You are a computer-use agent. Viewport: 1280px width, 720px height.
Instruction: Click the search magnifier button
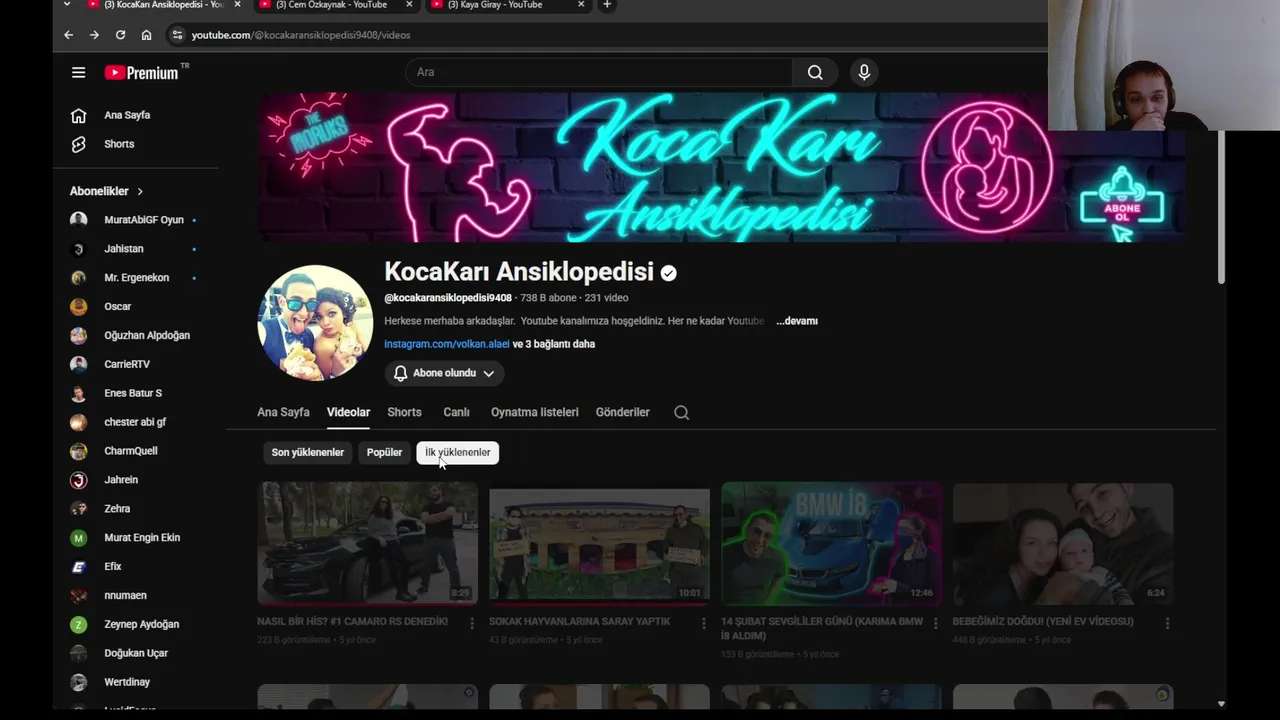pos(815,72)
